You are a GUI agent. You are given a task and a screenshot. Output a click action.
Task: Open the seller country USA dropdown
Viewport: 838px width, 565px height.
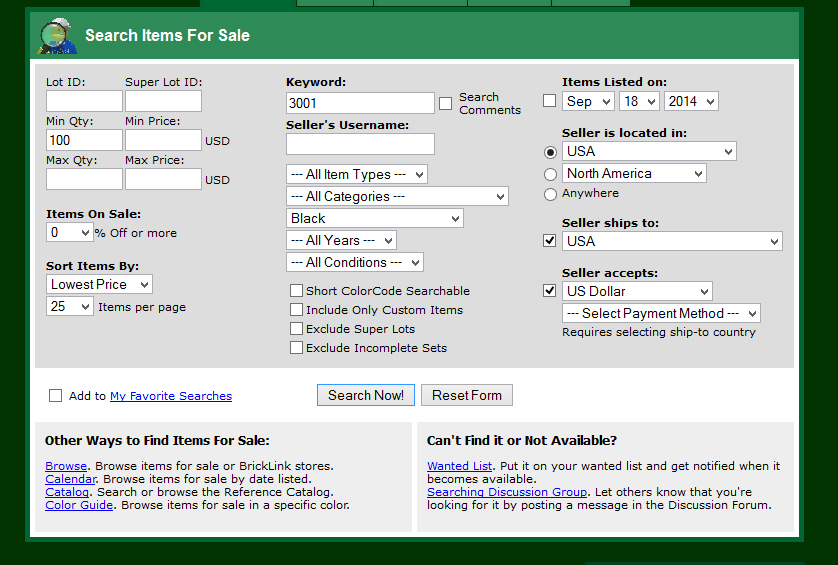point(649,151)
